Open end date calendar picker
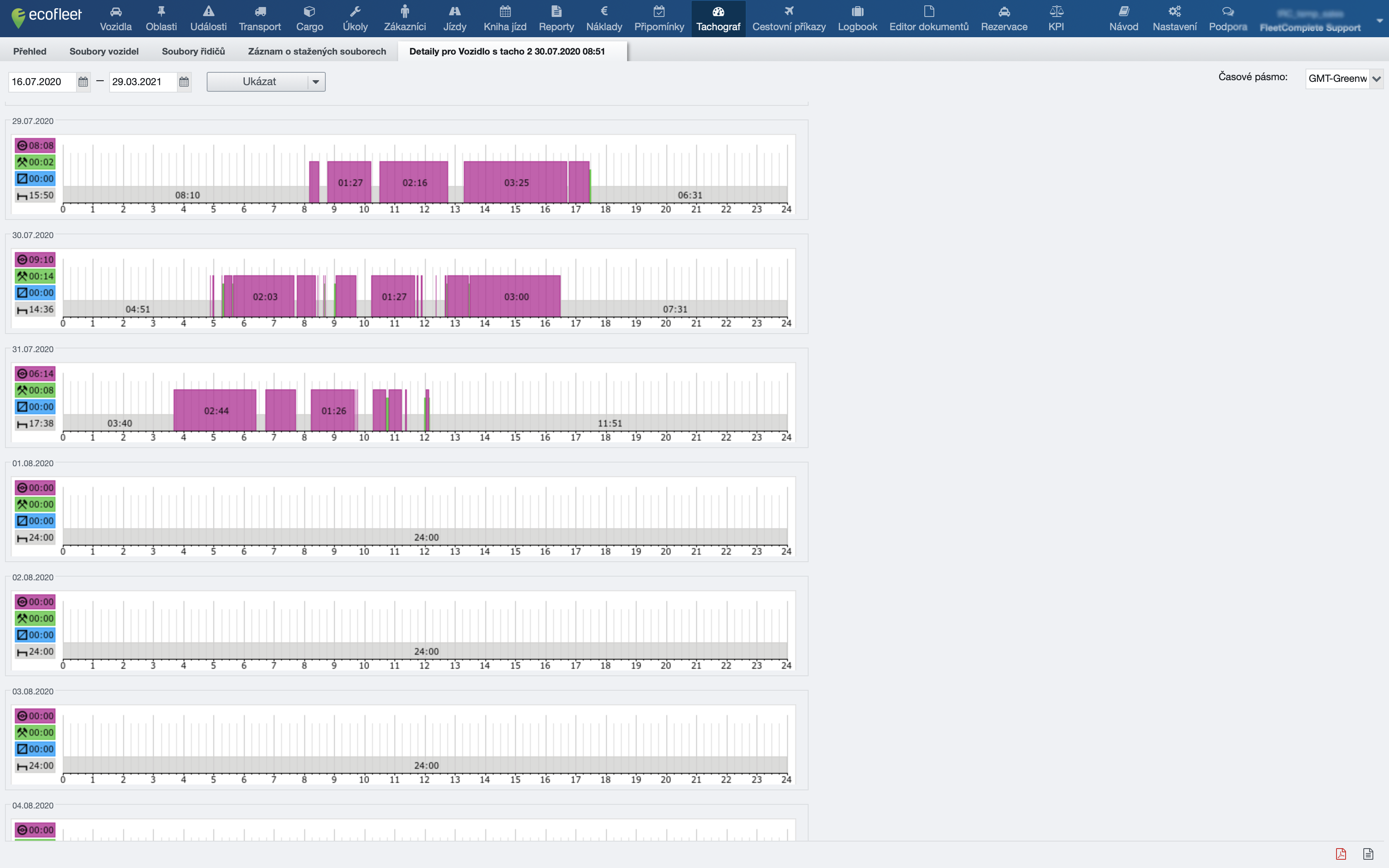 [x=184, y=81]
